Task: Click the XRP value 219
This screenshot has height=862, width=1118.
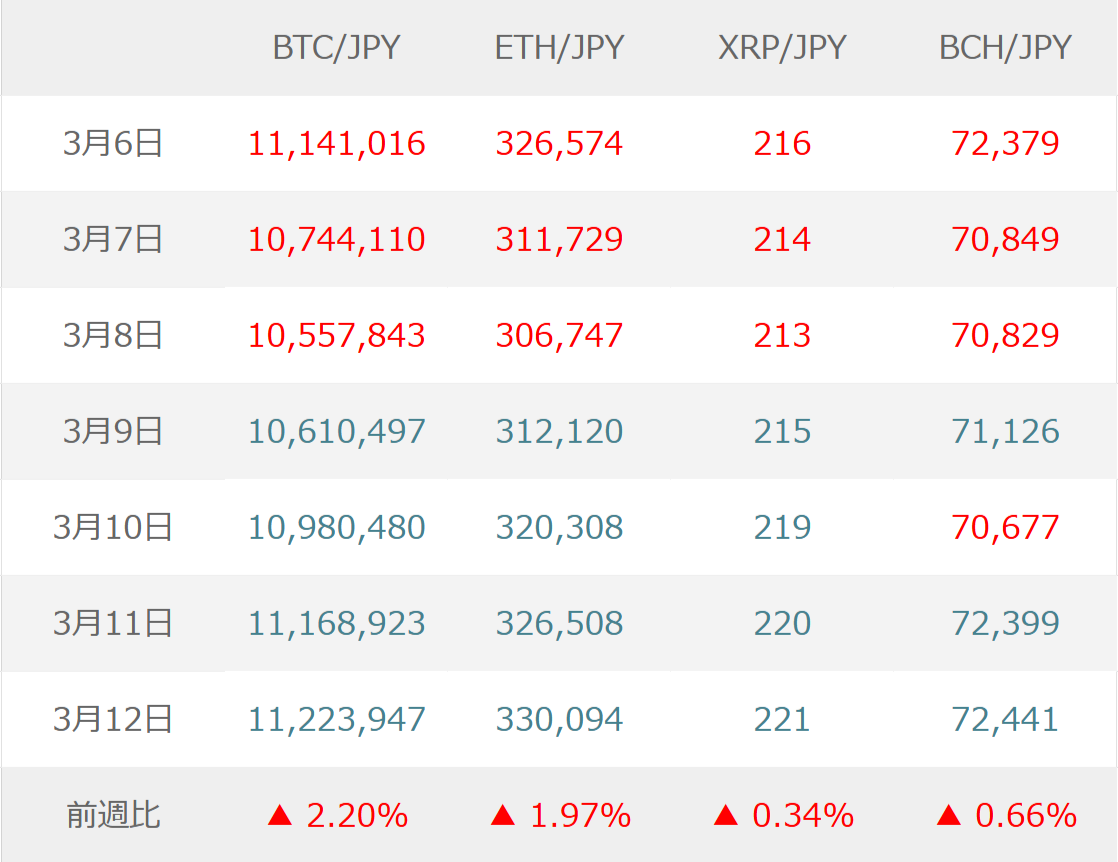Action: tap(782, 528)
